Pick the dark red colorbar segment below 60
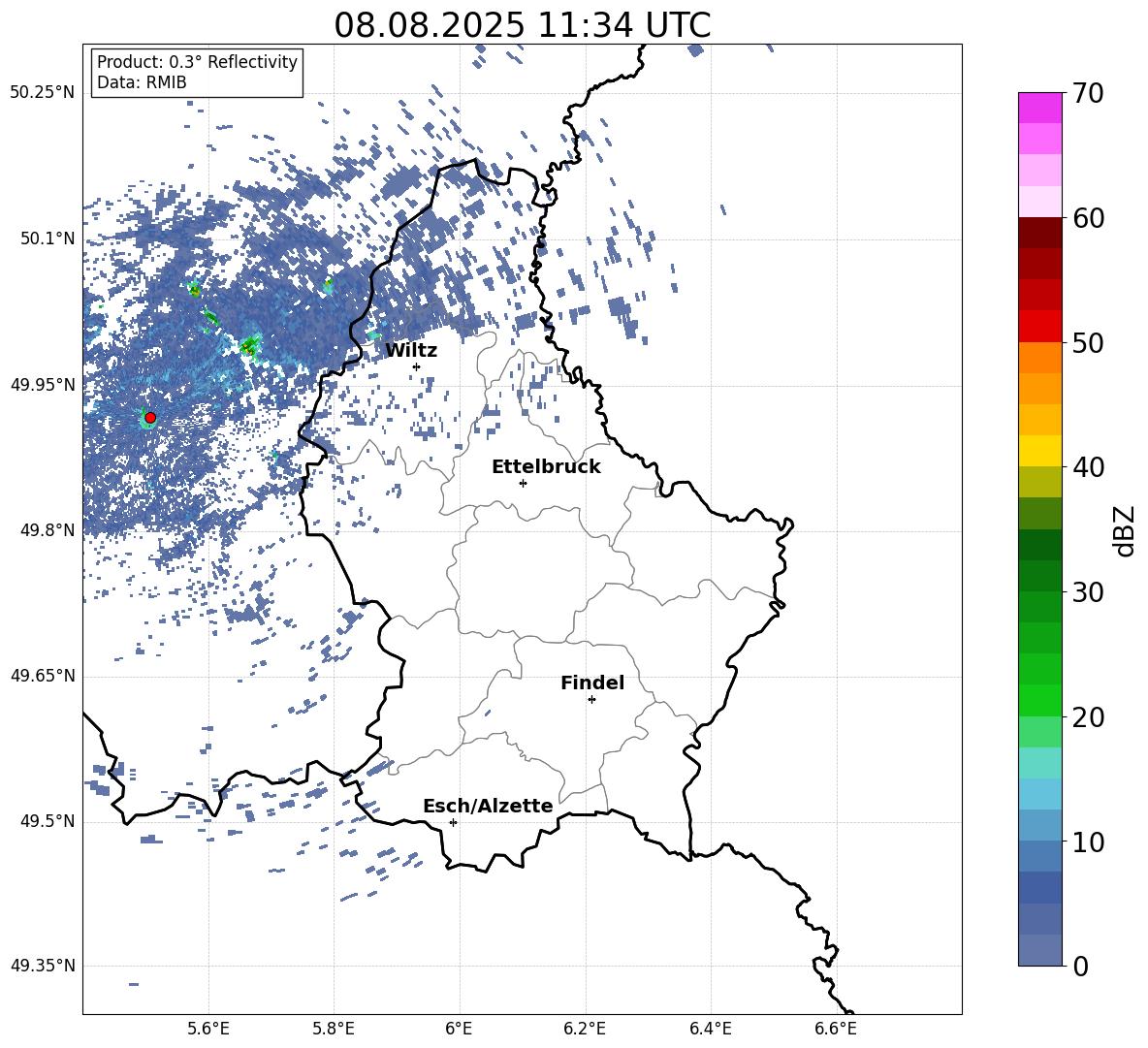 pyautogui.click(x=1039, y=233)
